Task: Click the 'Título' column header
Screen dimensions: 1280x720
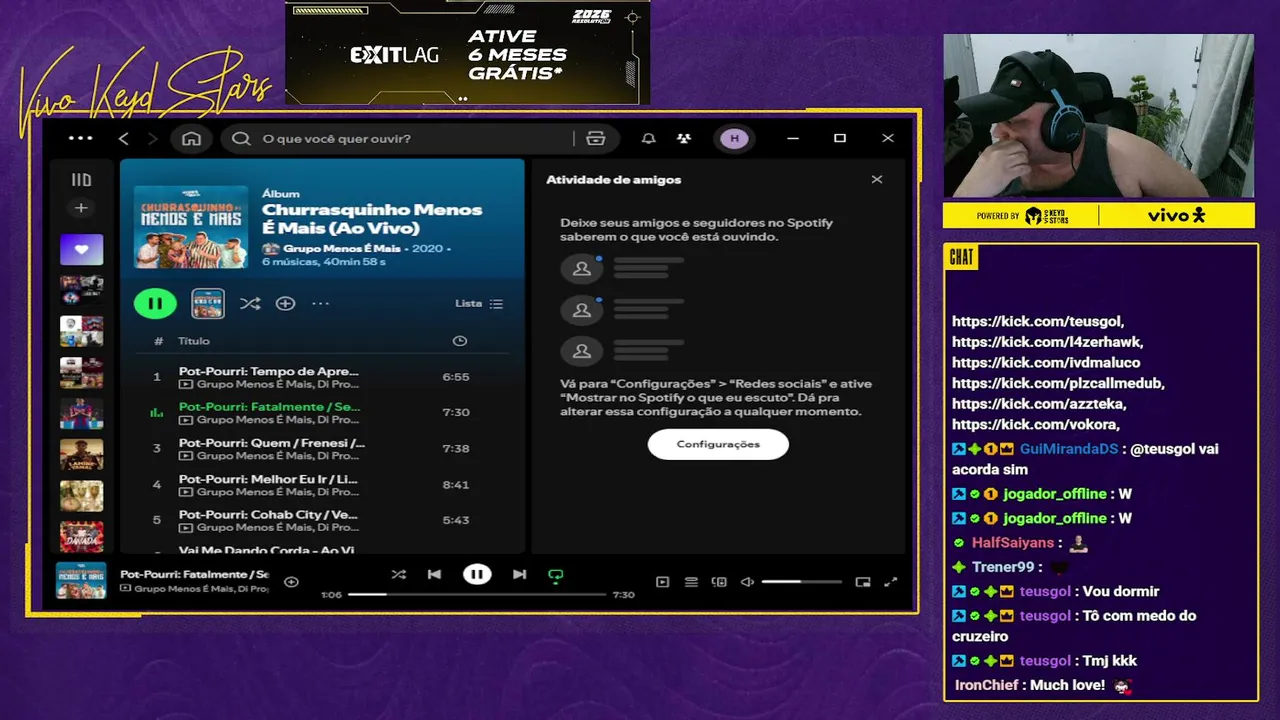Action: tap(194, 341)
